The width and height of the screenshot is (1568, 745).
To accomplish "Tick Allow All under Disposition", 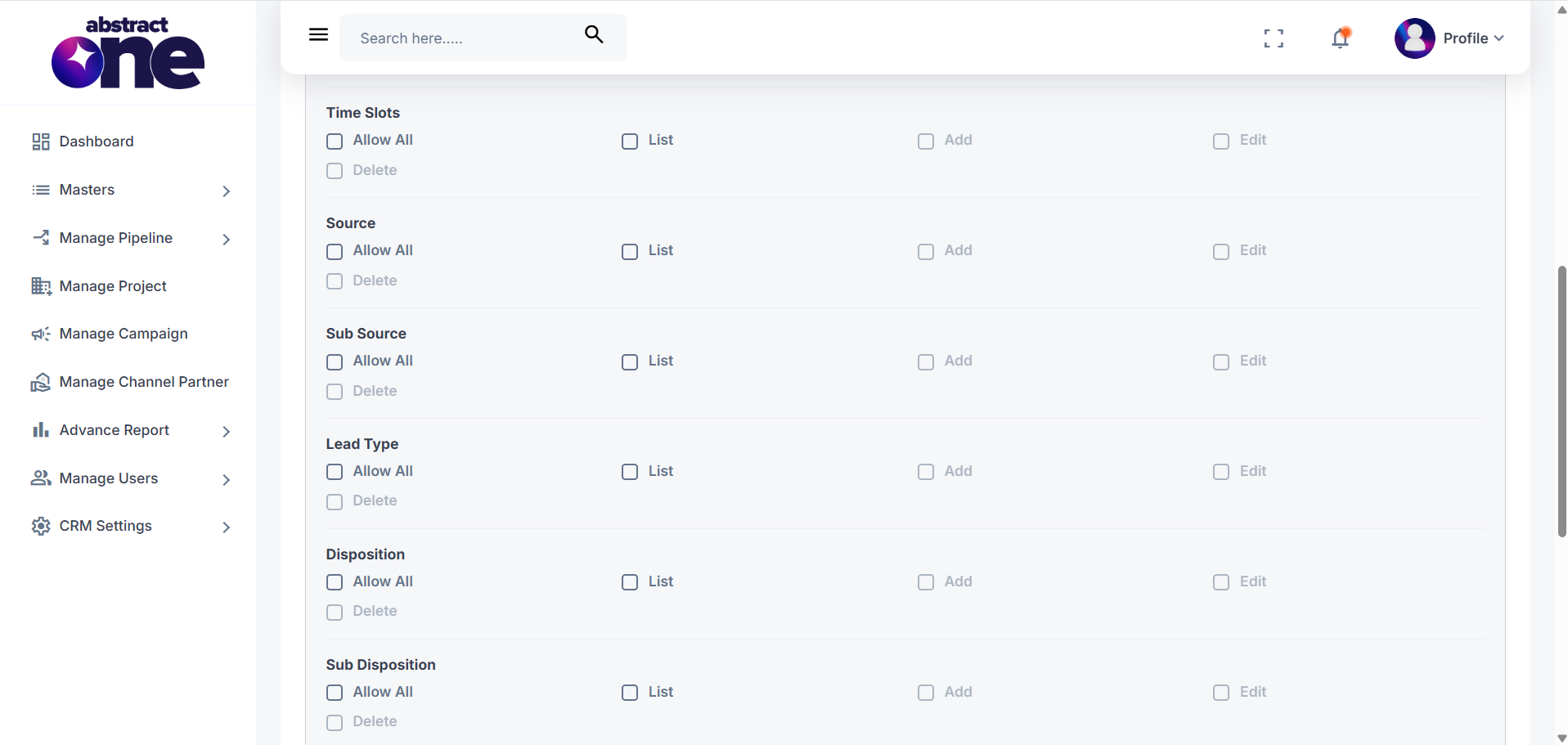I will pos(335,582).
